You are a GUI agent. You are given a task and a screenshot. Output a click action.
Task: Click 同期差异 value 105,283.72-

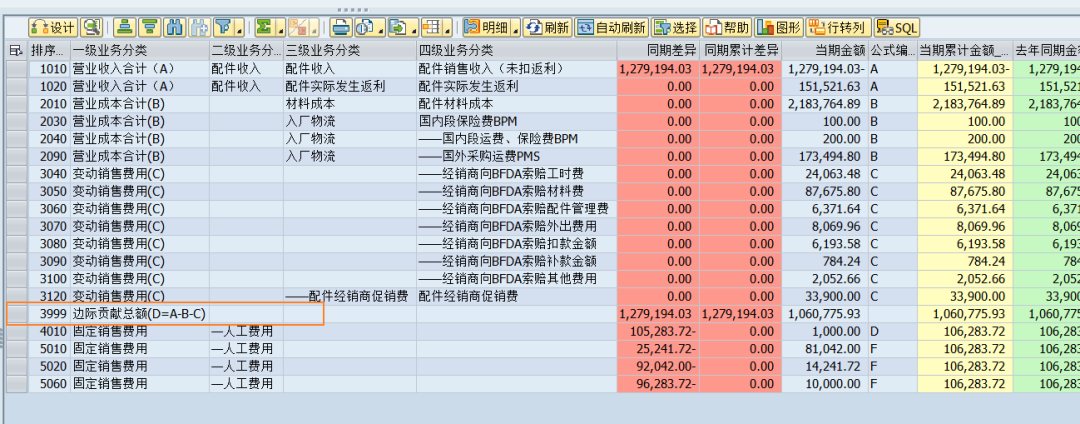click(658, 331)
